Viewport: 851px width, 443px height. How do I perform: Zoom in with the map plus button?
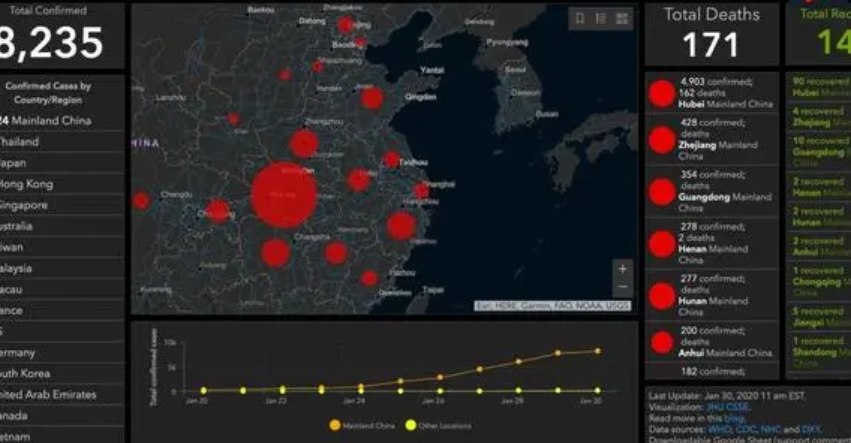coord(622,269)
